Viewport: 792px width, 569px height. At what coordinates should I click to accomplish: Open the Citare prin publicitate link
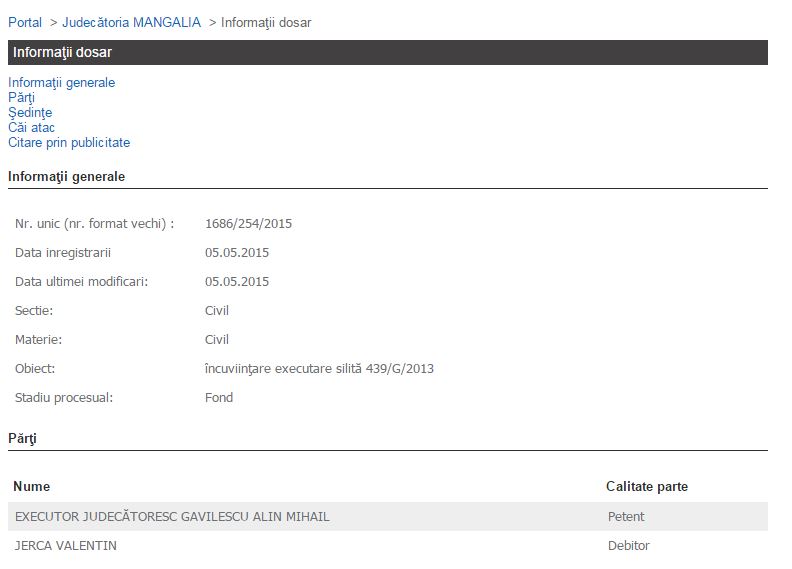(x=69, y=142)
